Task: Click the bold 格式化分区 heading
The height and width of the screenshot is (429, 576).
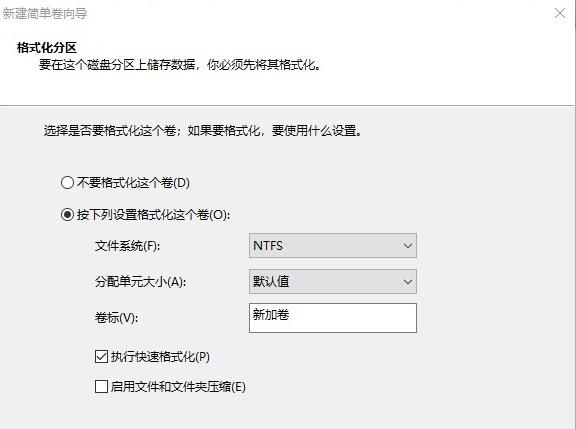Action: (x=47, y=48)
